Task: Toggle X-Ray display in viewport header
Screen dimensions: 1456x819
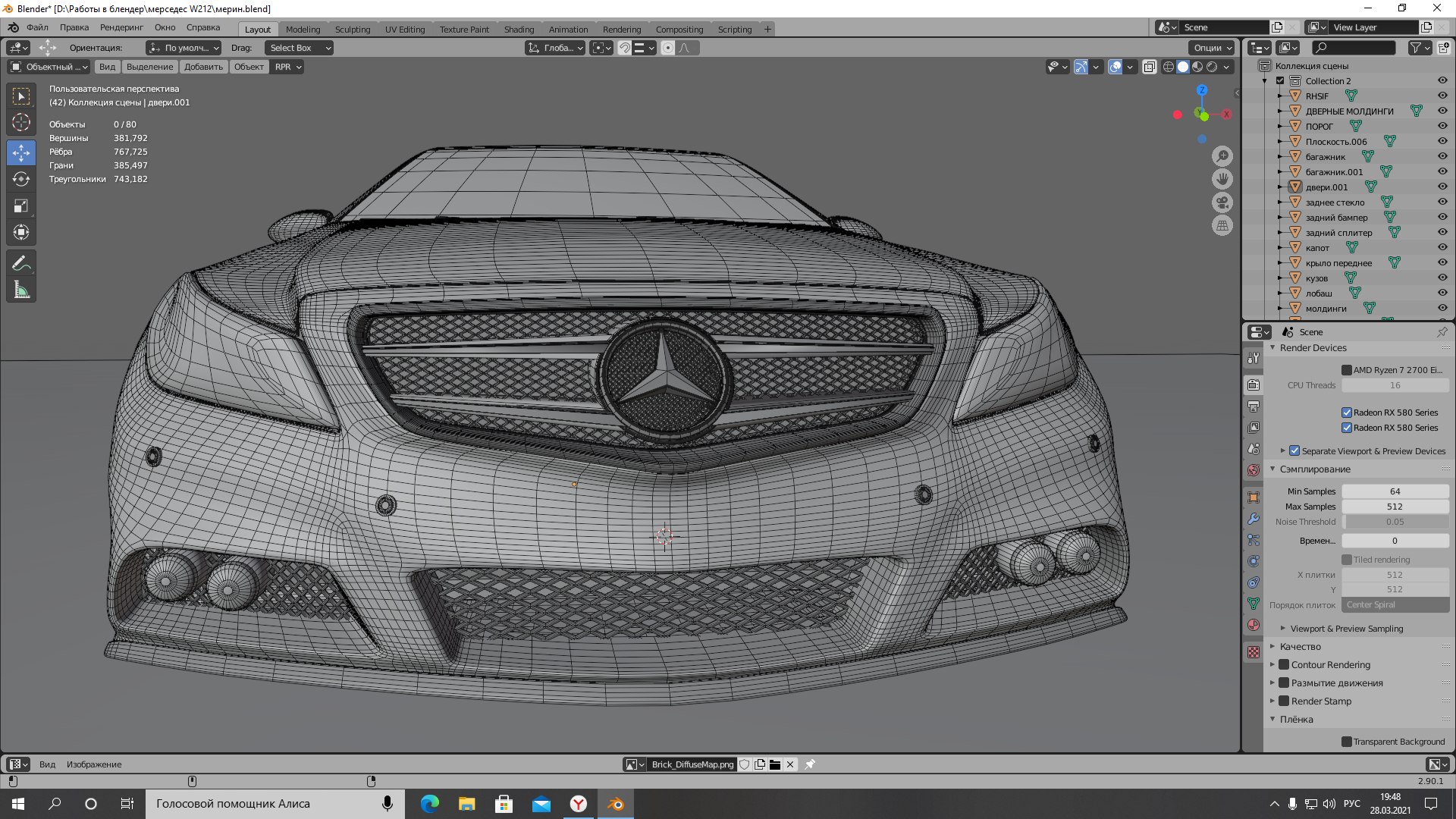Action: click(x=1150, y=67)
